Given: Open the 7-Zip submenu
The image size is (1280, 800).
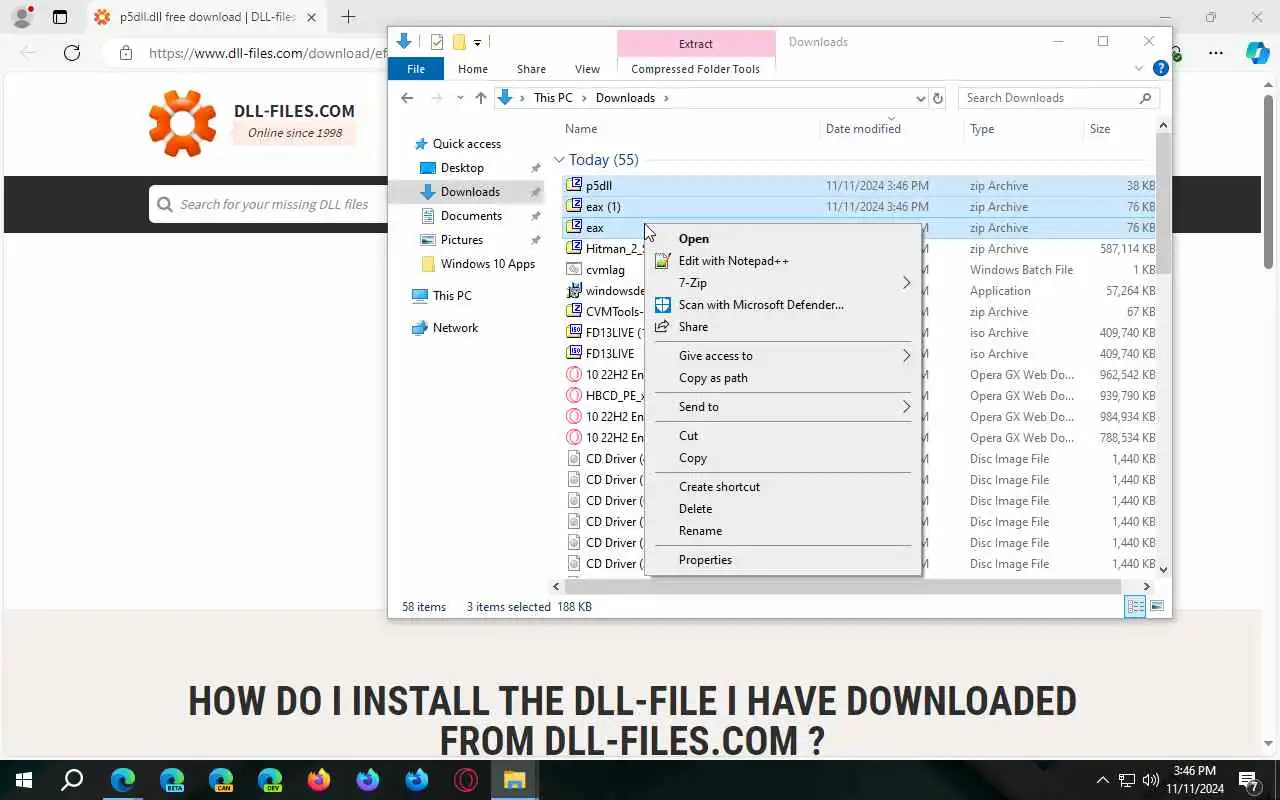Looking at the screenshot, I should pos(783,283).
